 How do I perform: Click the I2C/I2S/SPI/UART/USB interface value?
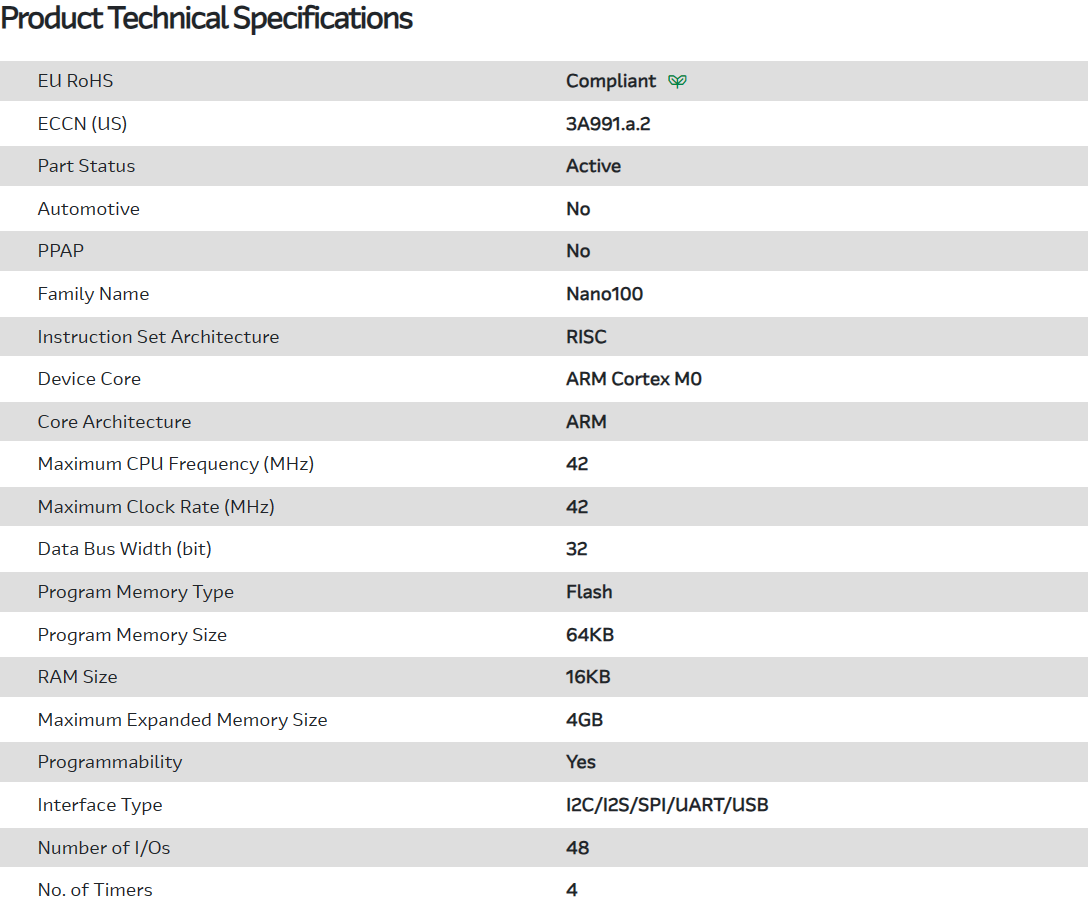(667, 805)
